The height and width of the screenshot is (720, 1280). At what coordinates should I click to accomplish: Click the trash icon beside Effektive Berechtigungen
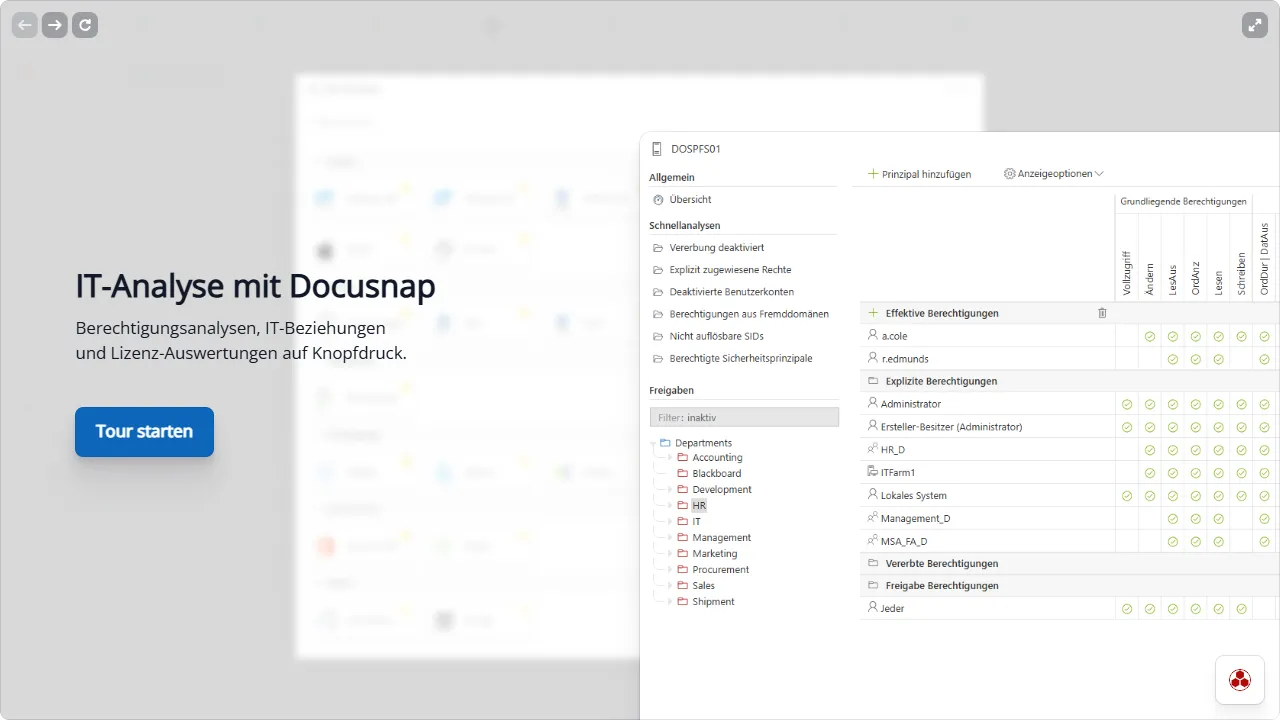[1102, 313]
